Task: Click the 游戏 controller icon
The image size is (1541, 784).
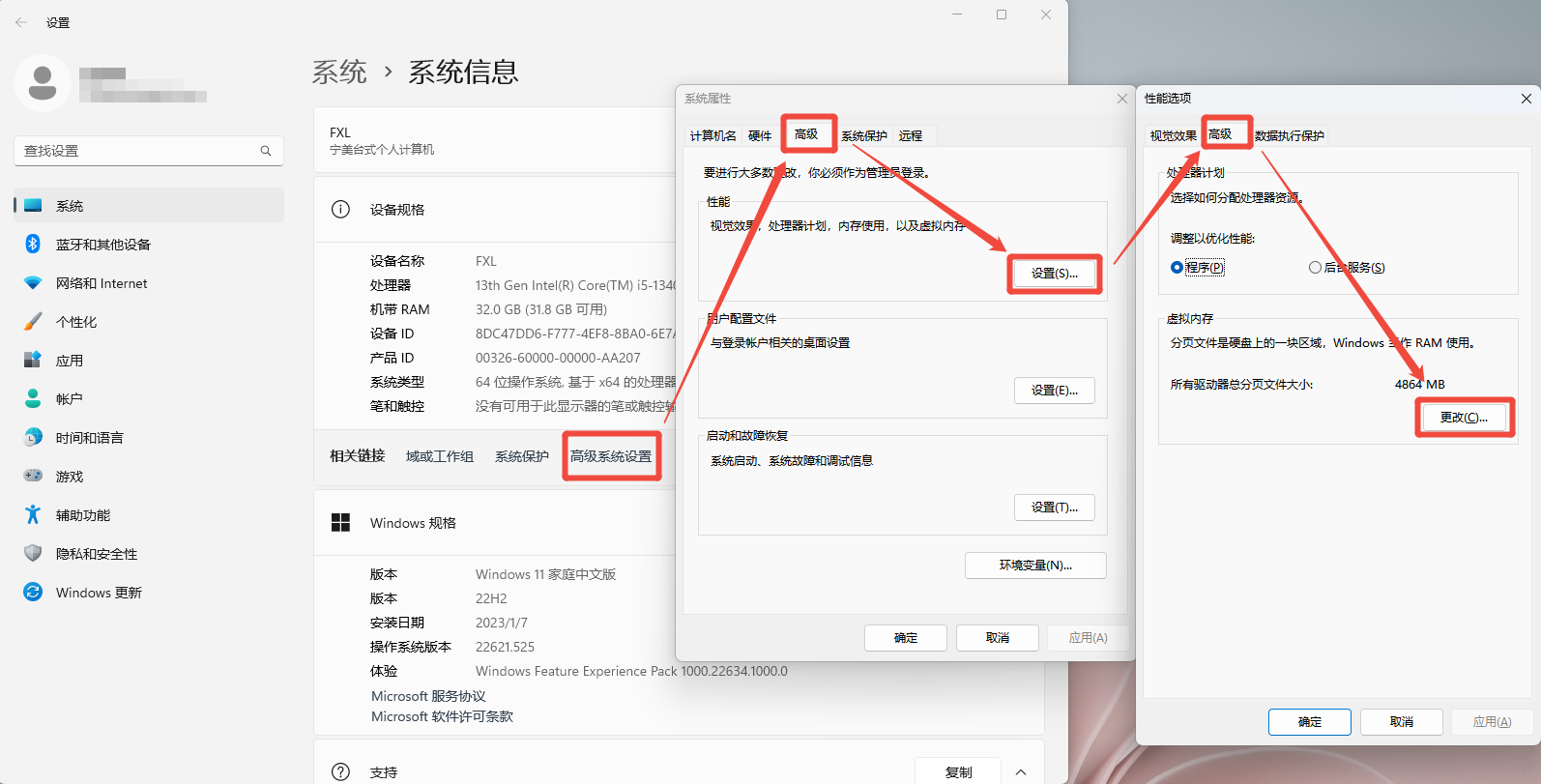Action: pos(33,476)
